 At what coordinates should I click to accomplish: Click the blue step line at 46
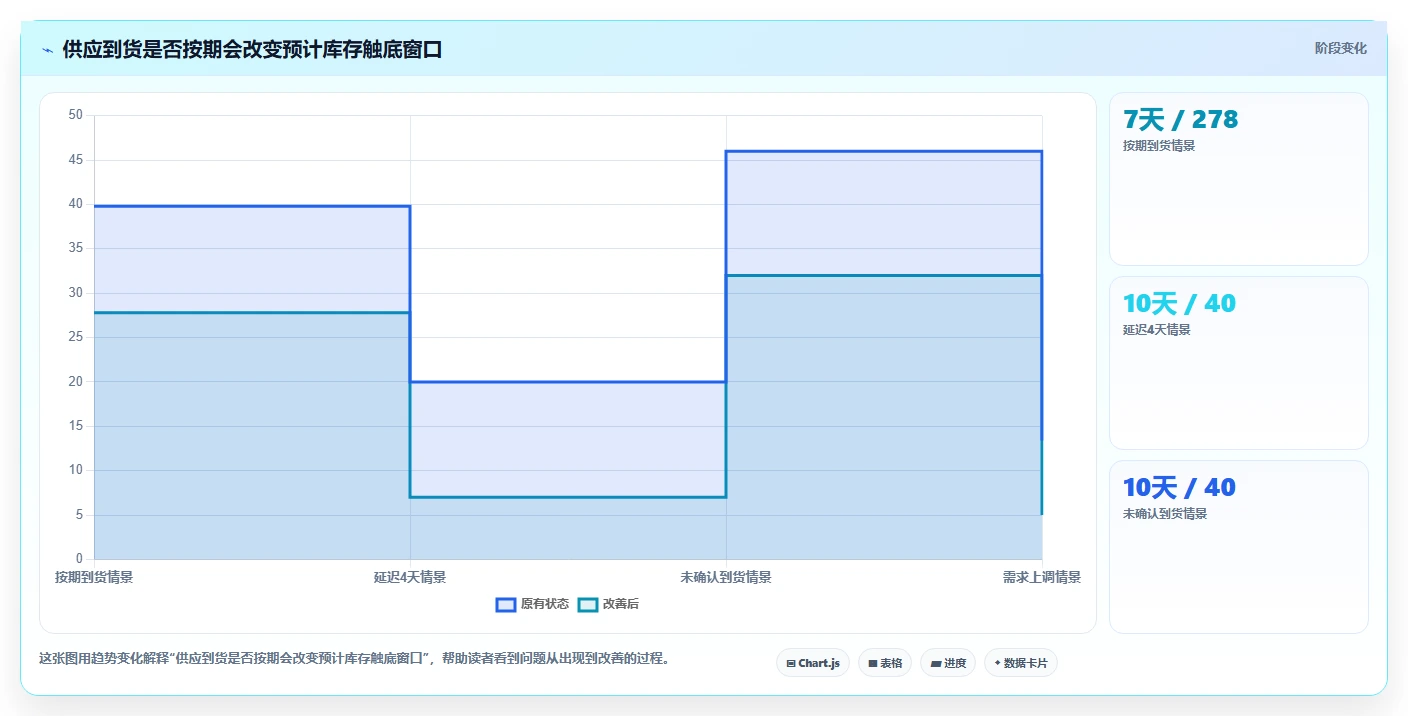[x=884, y=151]
